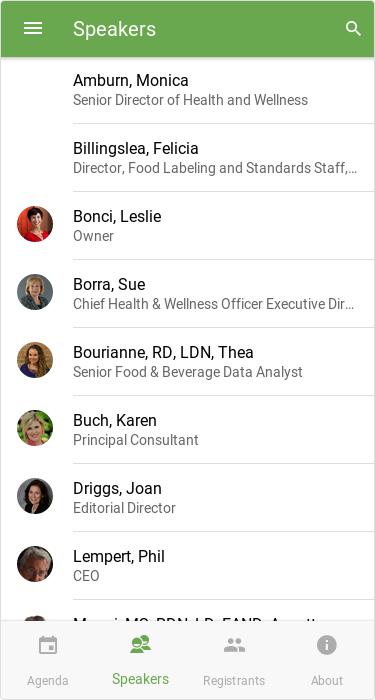Viewport: 375px width, 700px height.
Task: Select Bourianne, RD, LDN, Thea row
Action: tap(188, 362)
